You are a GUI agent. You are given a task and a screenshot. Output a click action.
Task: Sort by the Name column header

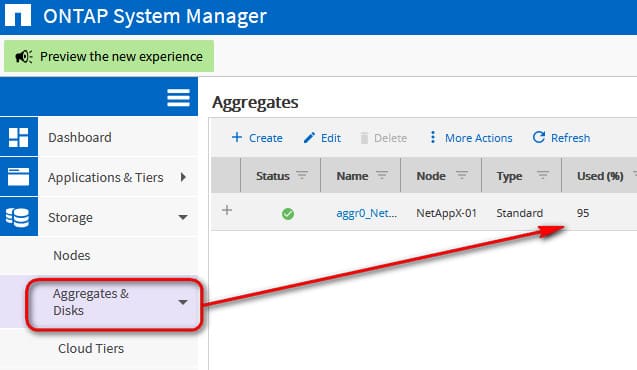pyautogui.click(x=352, y=176)
